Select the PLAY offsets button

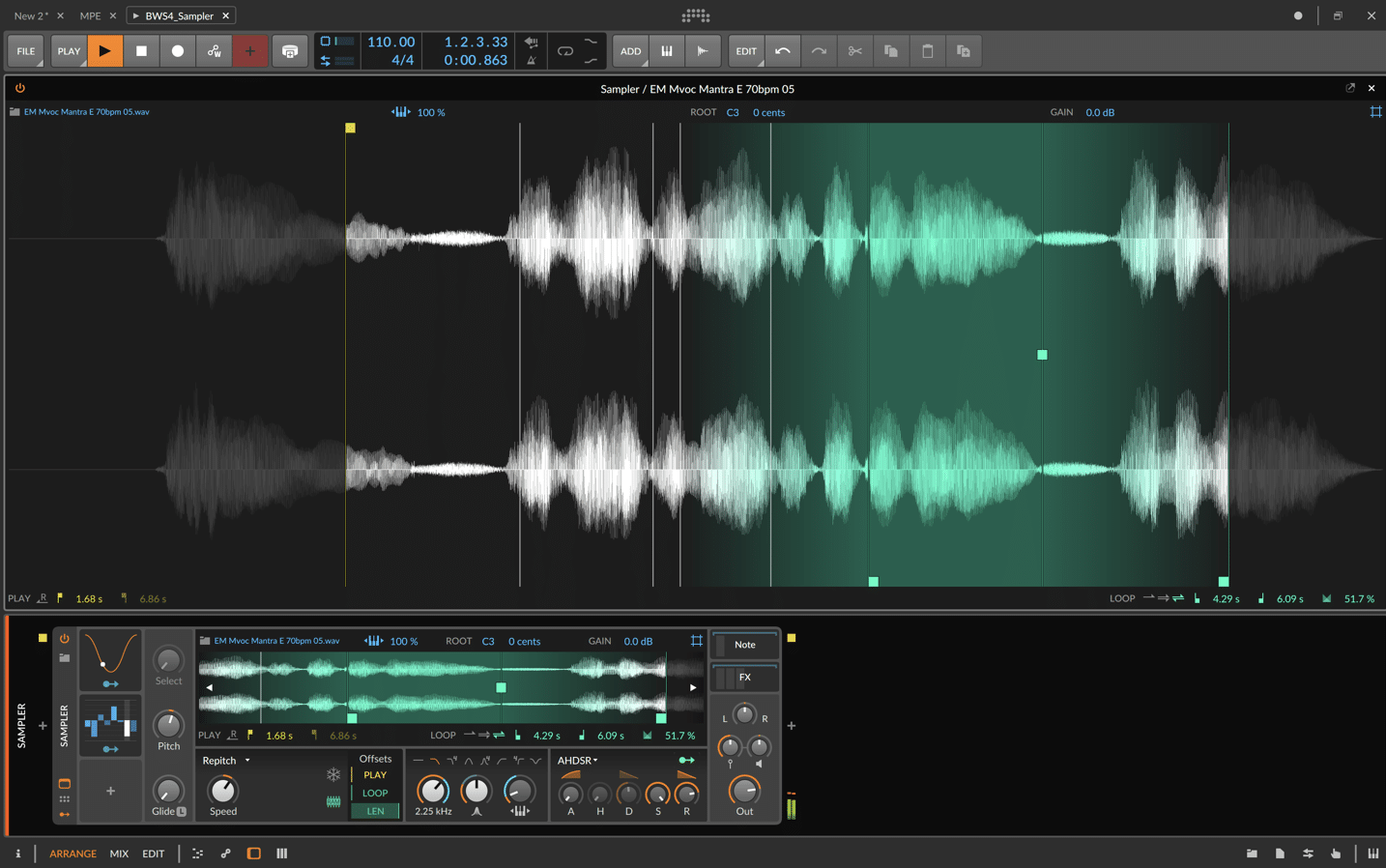click(x=375, y=775)
